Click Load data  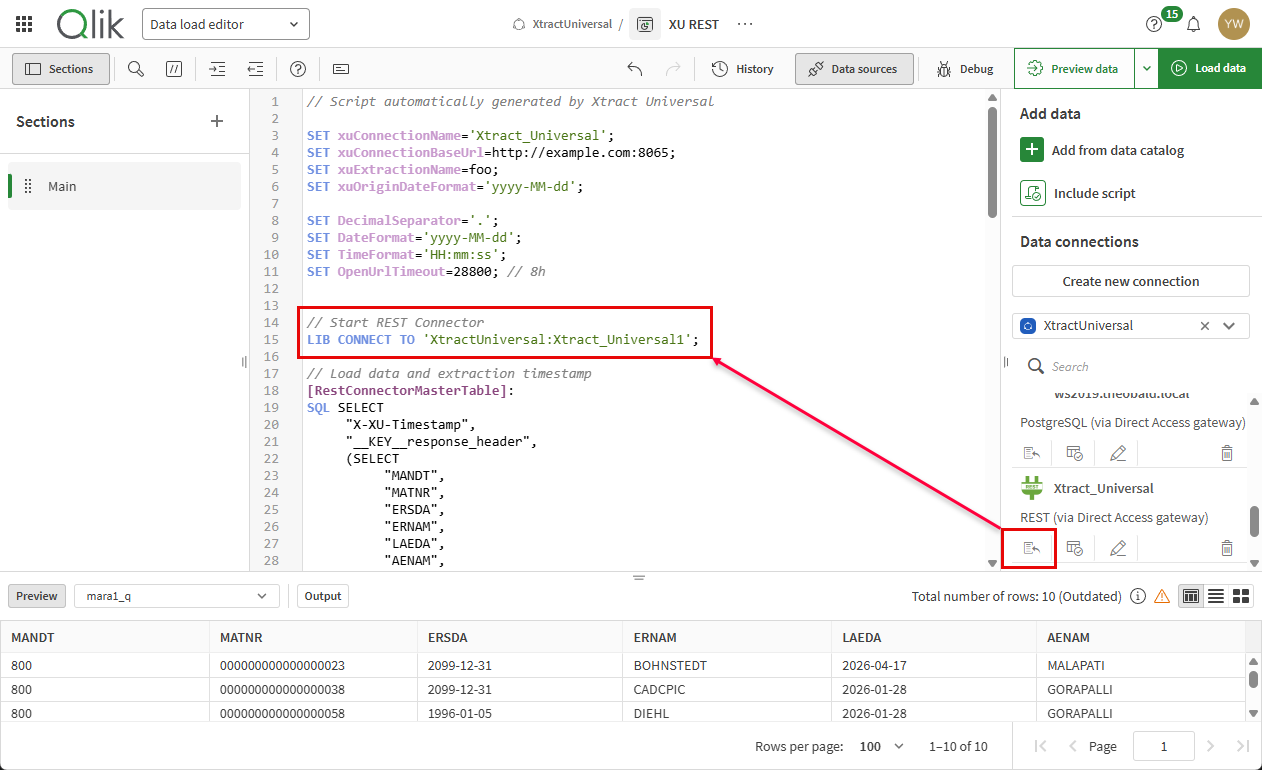tap(1209, 68)
